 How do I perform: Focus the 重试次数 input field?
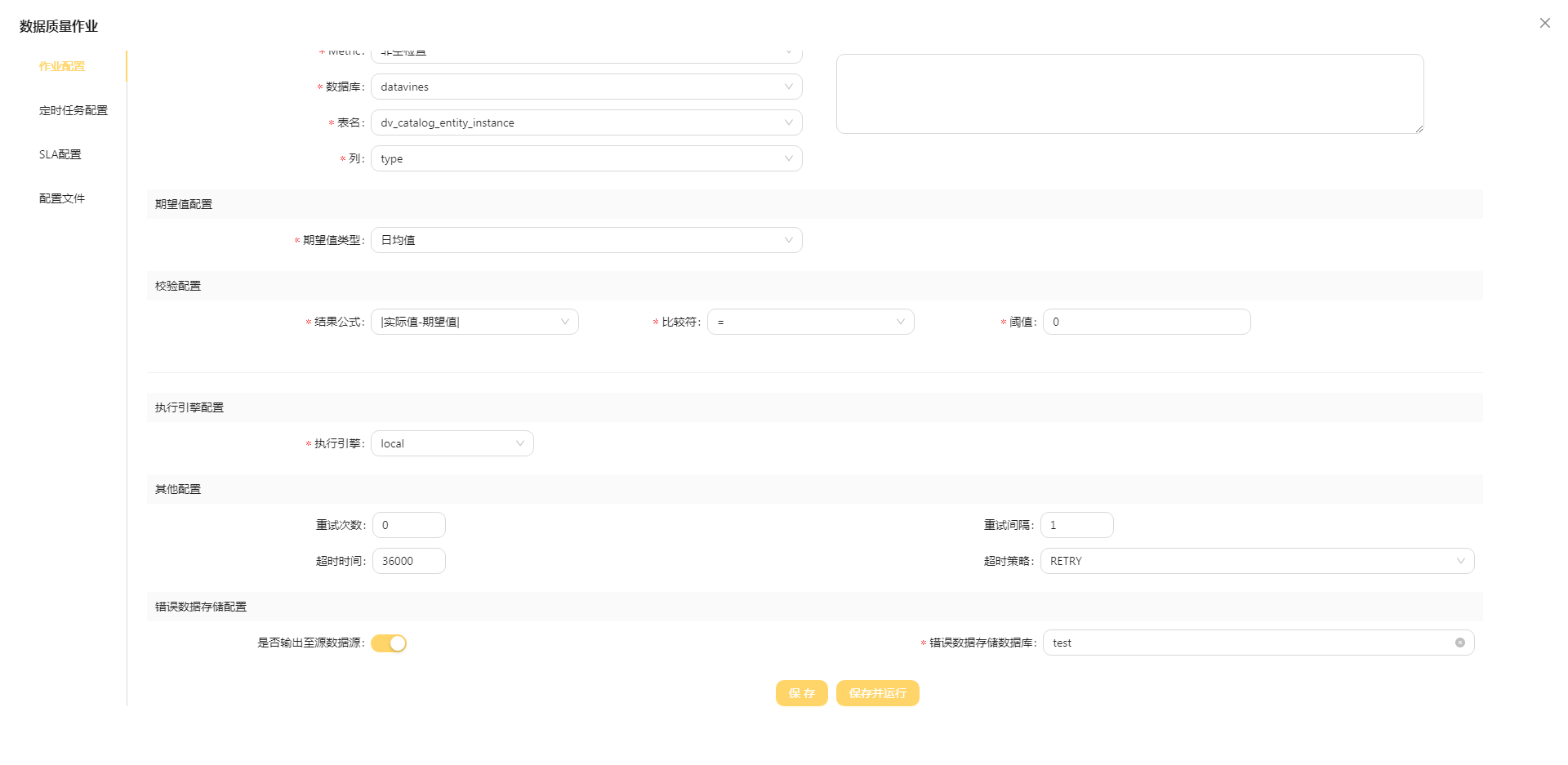[x=409, y=525]
